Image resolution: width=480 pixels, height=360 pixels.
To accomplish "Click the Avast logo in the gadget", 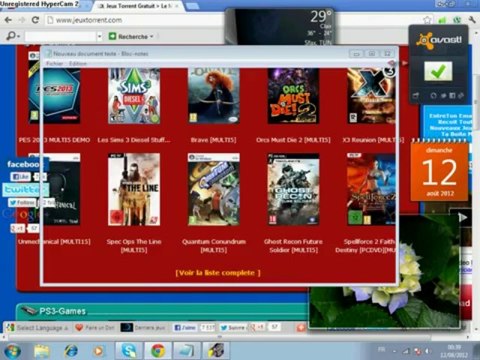I will 439,40.
